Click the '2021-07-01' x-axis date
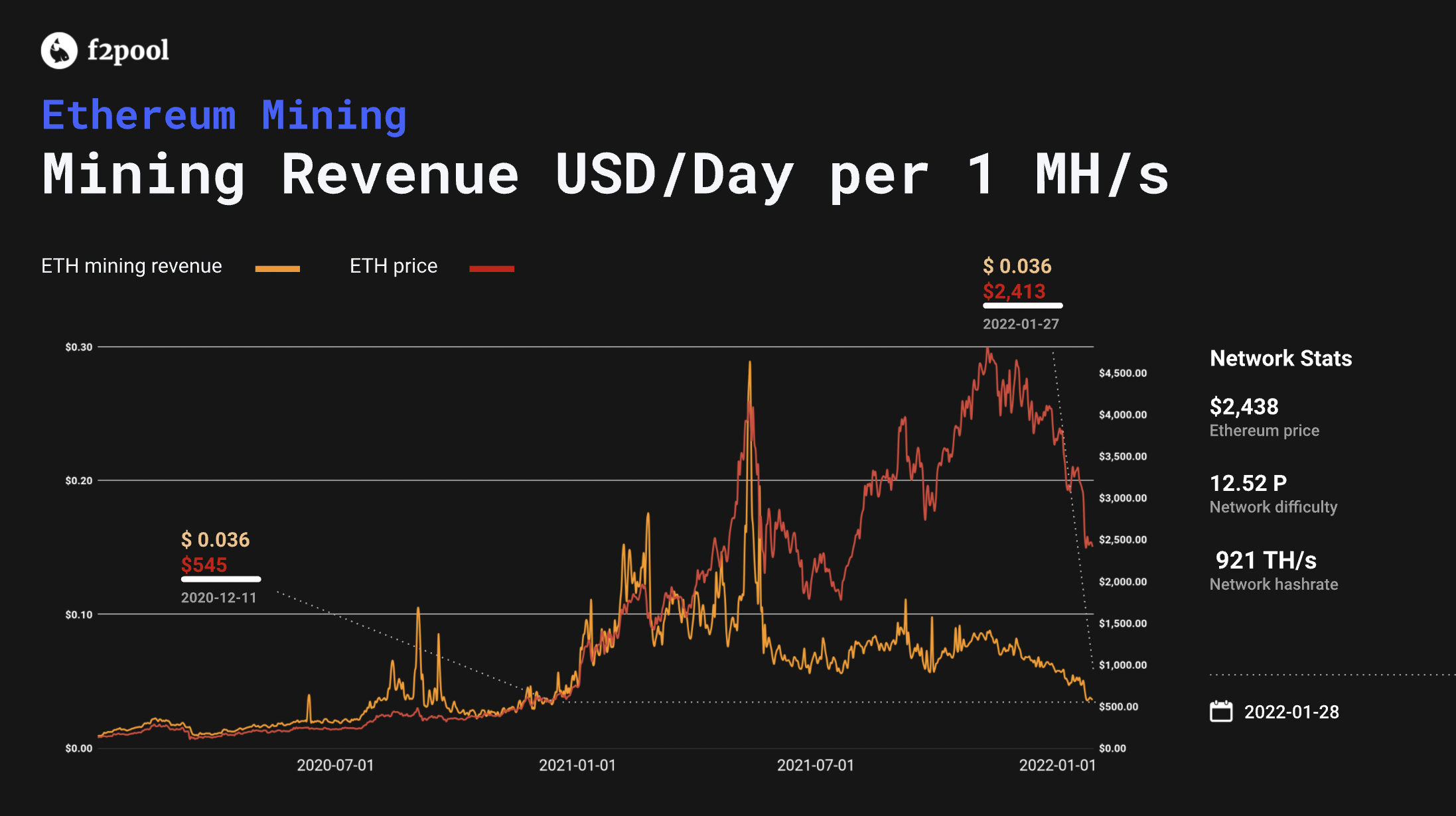1456x816 pixels. tap(816, 765)
